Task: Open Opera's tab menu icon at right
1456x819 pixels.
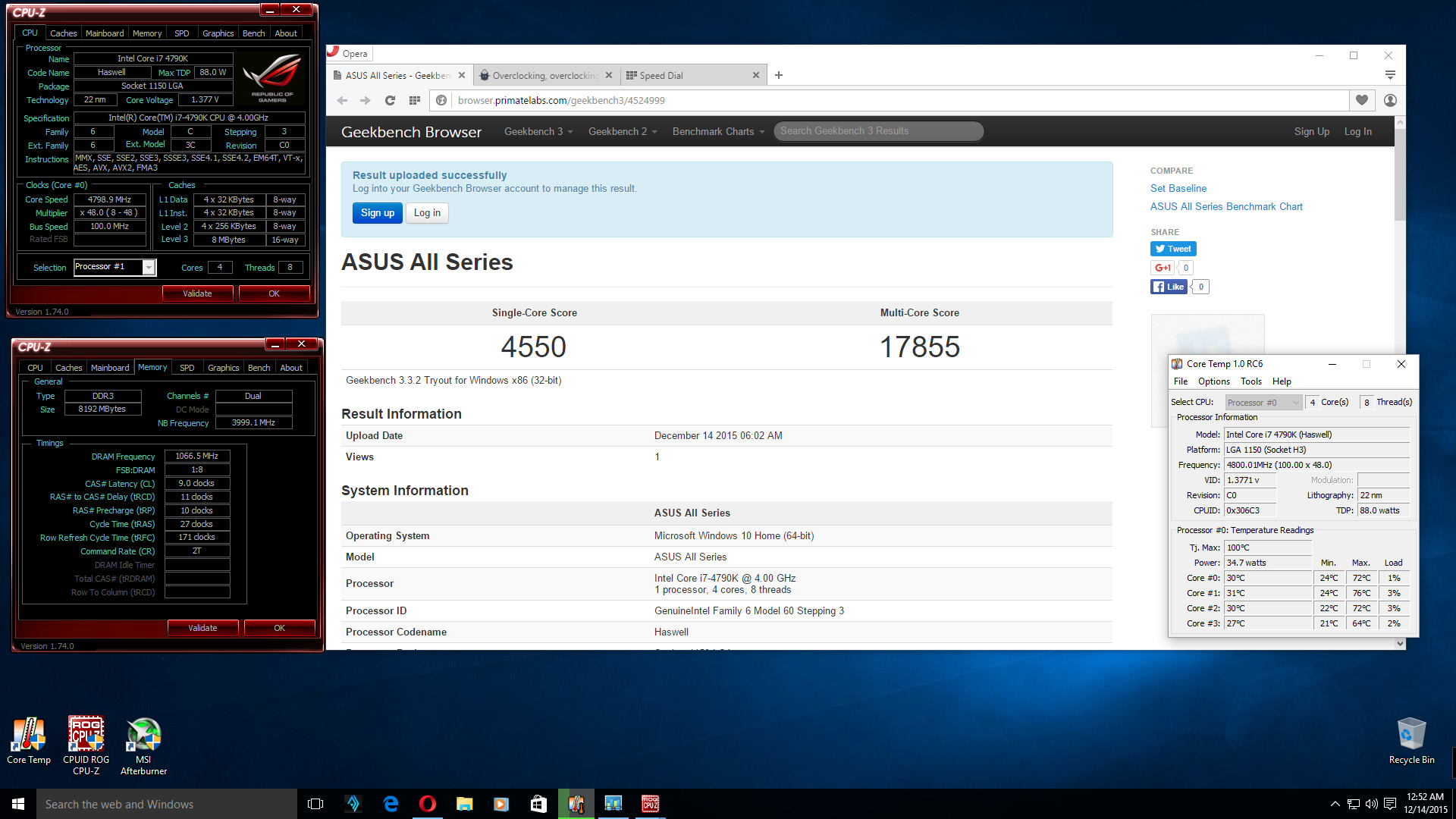Action: (1390, 75)
